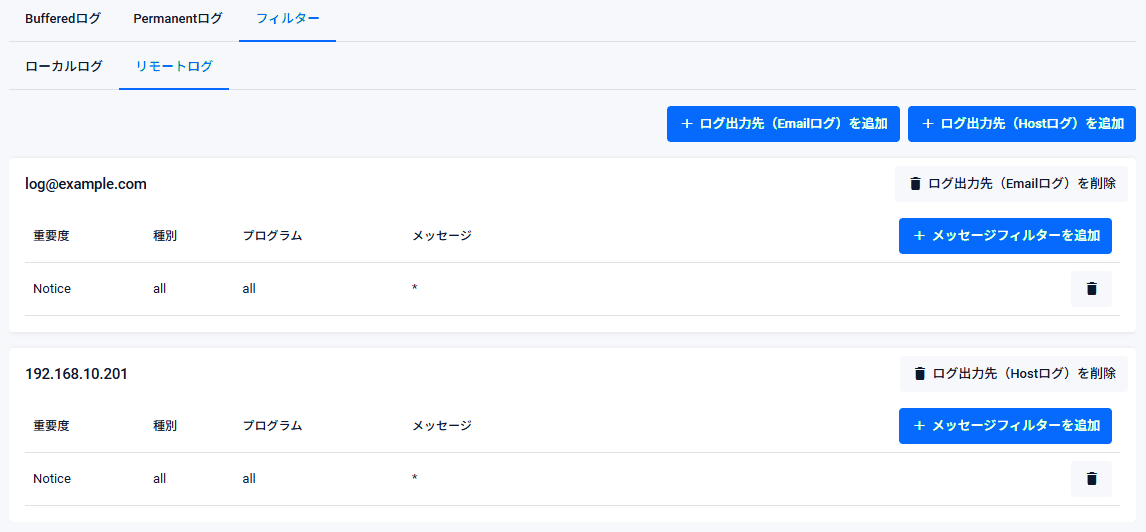This screenshot has width=1146, height=532.
Task: Open the Permanentログ tab
Action: [x=178, y=19]
